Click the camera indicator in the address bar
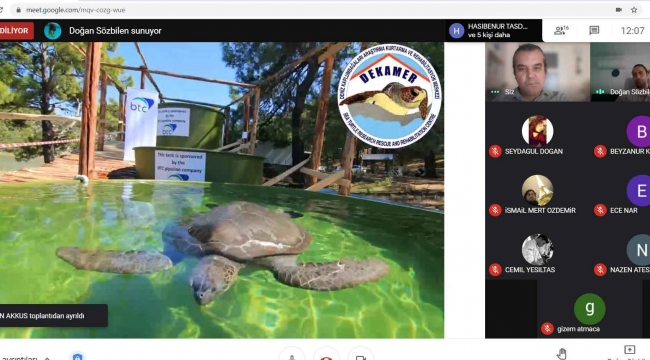The height and width of the screenshot is (360, 650). tap(618, 10)
